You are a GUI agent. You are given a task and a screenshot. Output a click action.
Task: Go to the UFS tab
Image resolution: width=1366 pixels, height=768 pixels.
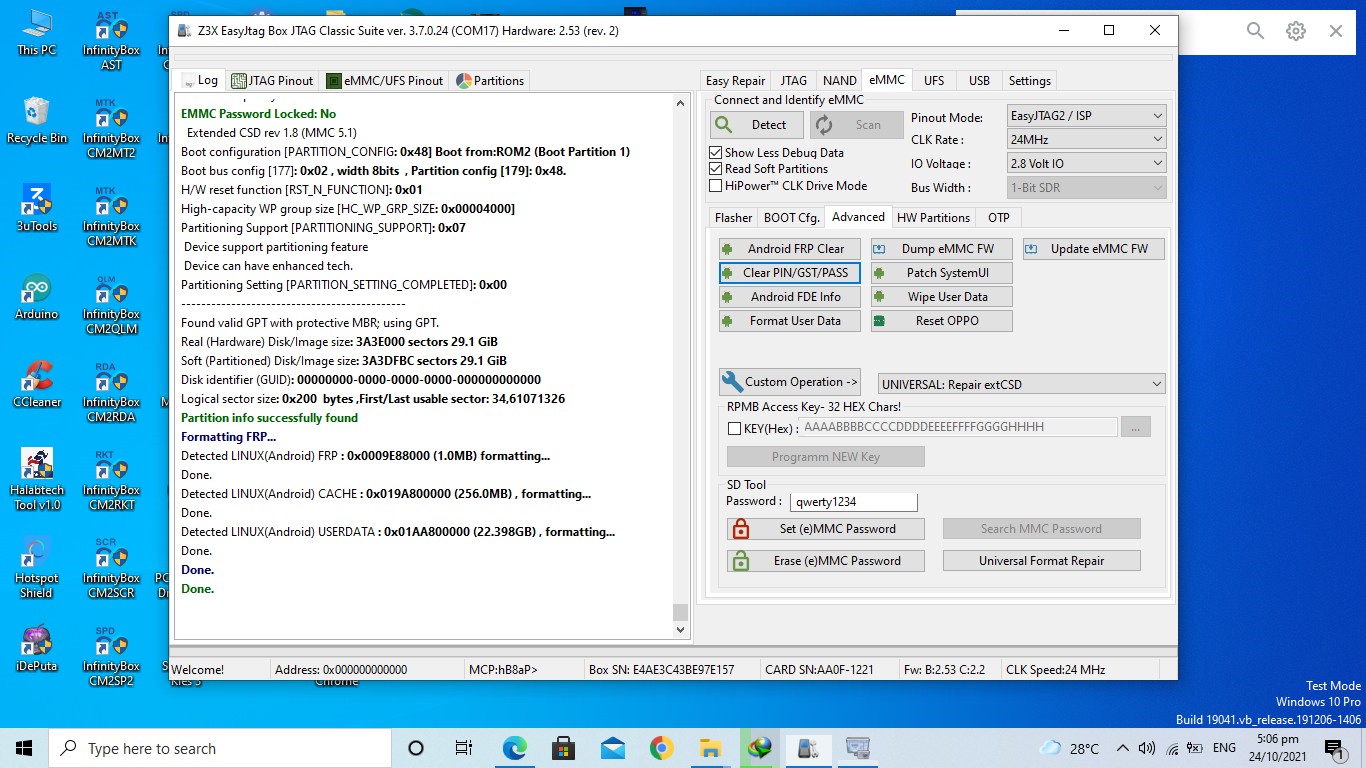(x=933, y=80)
